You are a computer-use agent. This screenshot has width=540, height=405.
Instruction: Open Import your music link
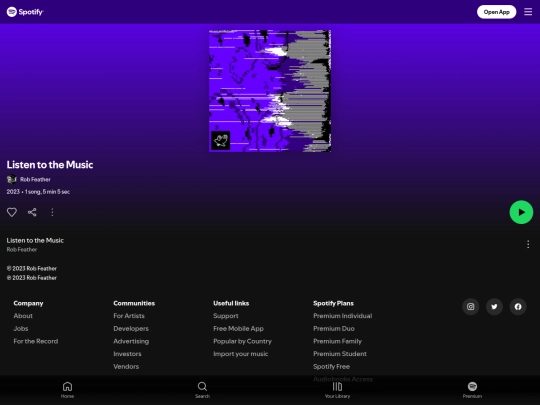click(240, 354)
